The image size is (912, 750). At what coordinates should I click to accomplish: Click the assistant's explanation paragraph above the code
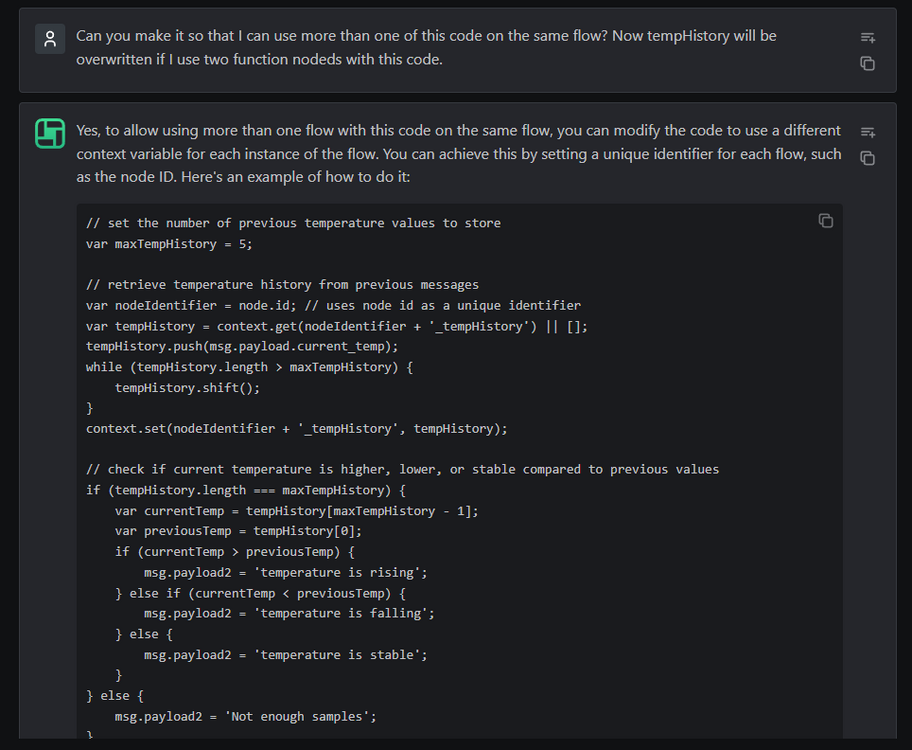click(458, 154)
